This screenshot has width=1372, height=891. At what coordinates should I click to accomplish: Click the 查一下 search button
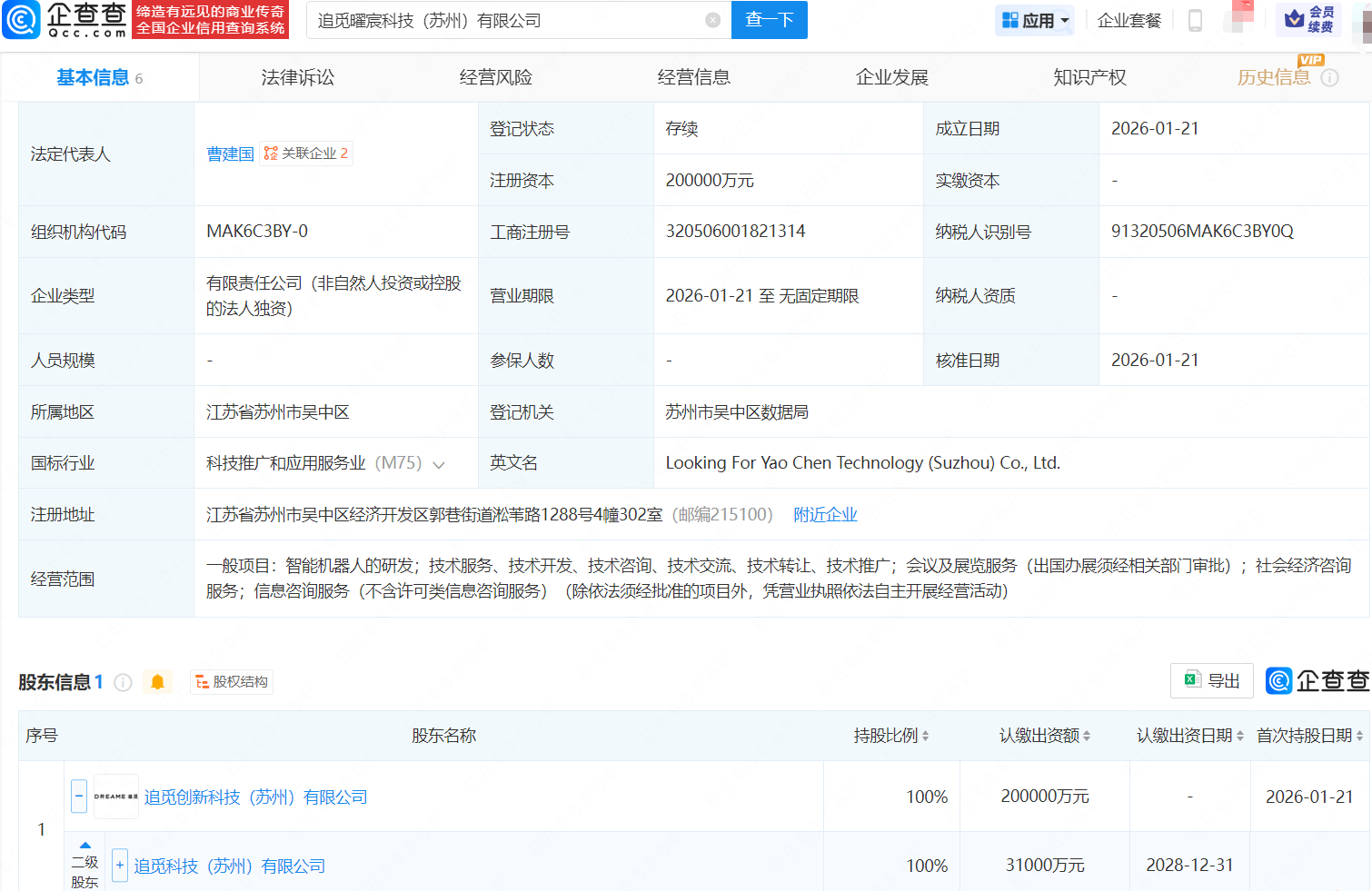(x=769, y=20)
